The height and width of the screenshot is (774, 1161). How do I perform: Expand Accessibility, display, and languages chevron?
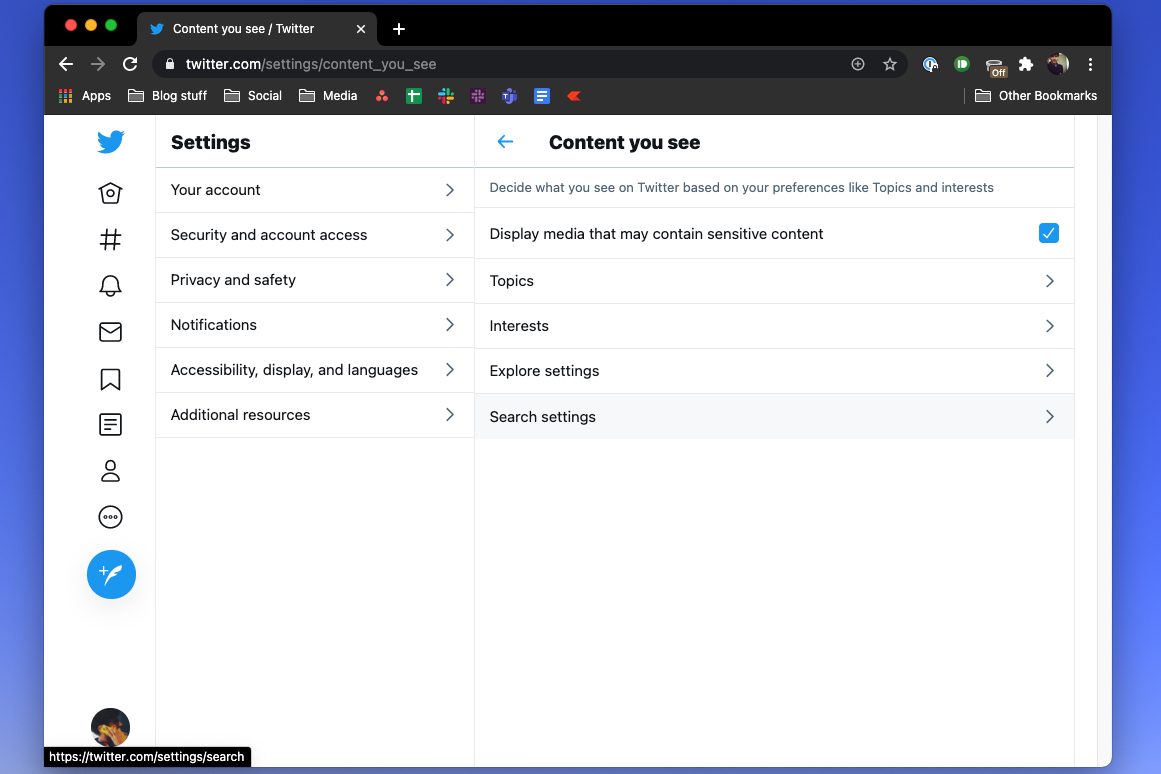click(449, 370)
